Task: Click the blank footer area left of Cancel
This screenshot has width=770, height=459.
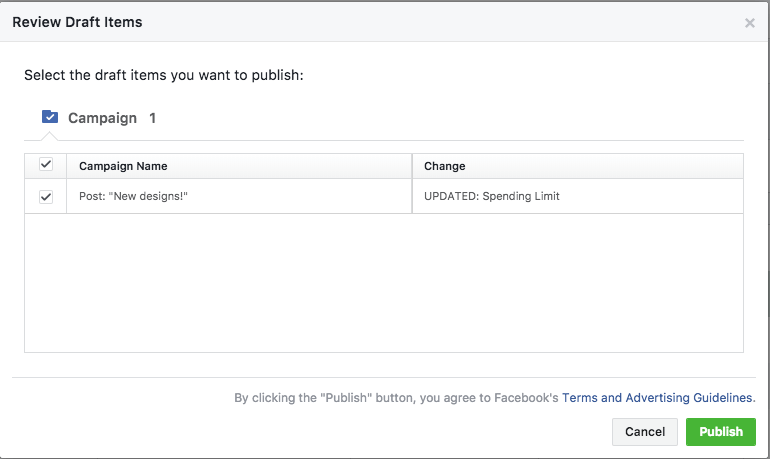Action: tap(300, 432)
